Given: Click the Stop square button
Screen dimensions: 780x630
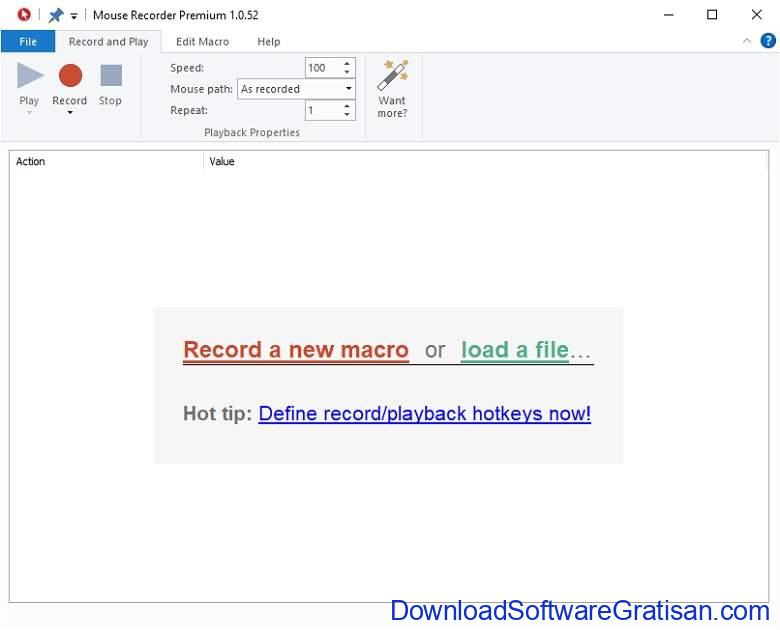Looking at the screenshot, I should (x=110, y=85).
